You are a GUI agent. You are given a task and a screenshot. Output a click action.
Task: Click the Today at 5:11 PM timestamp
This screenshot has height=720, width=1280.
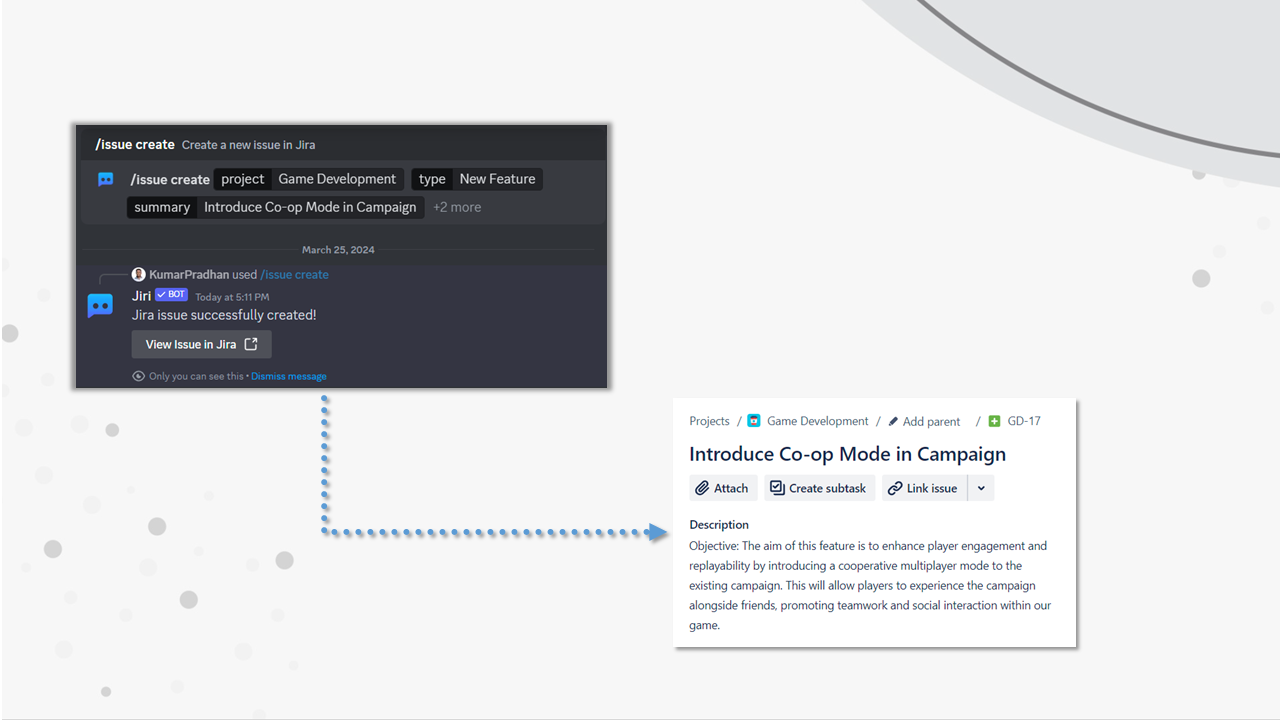(232, 297)
